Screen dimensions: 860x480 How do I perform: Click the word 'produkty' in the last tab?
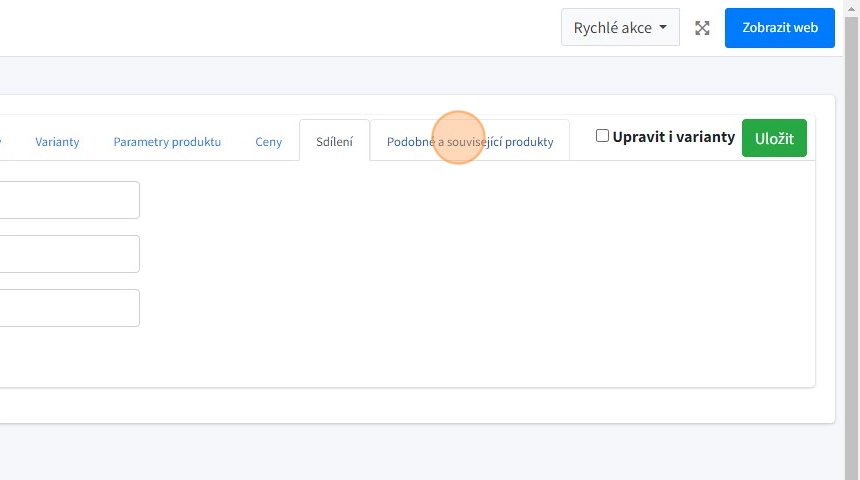point(529,142)
